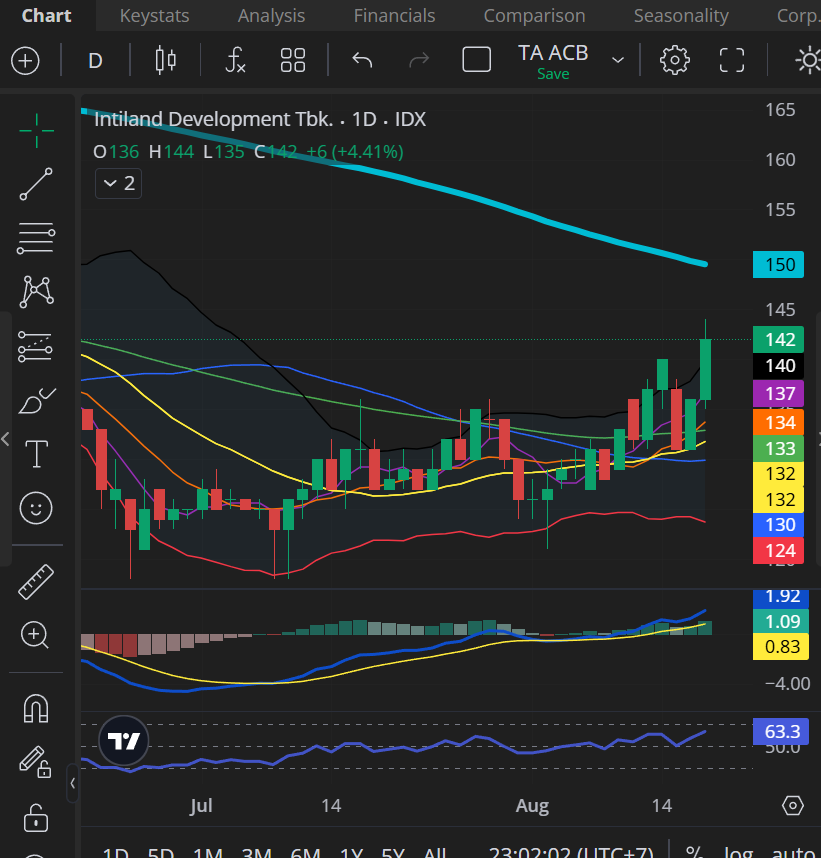Open the Keystats tab
Screen dimensions: 821x858
coord(154,16)
